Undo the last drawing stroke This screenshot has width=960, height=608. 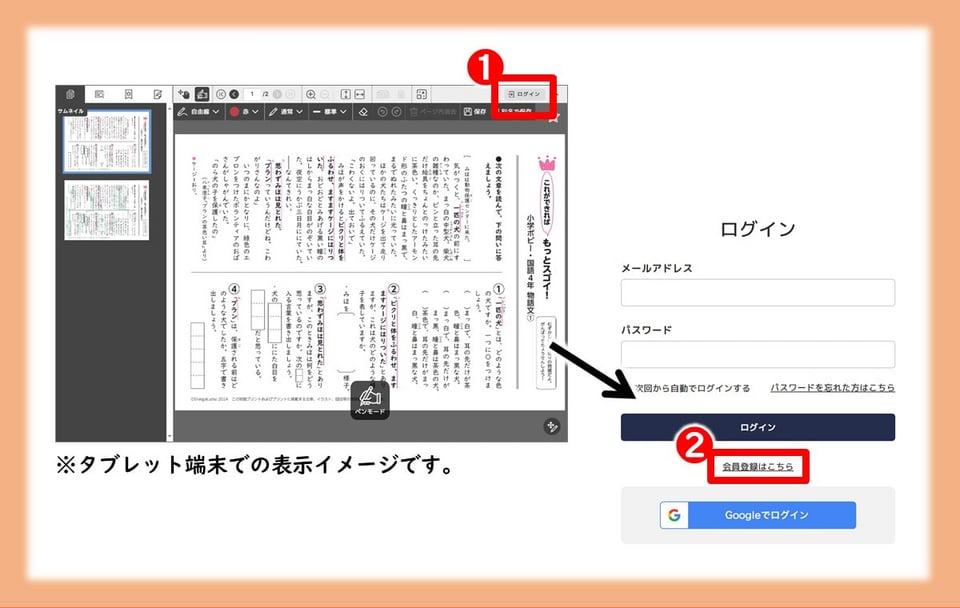pyautogui.click(x=382, y=112)
